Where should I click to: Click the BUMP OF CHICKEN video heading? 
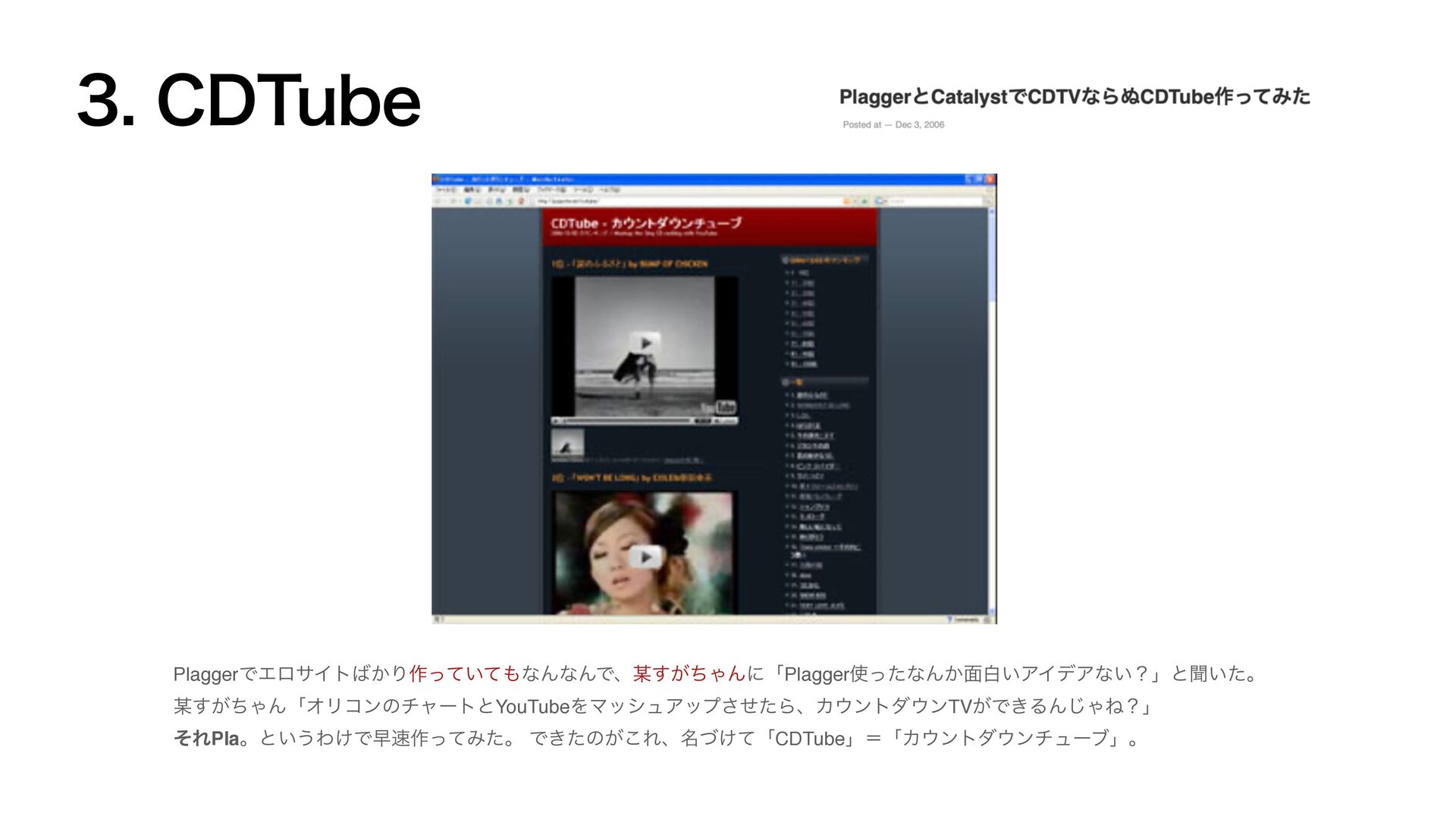click(629, 264)
